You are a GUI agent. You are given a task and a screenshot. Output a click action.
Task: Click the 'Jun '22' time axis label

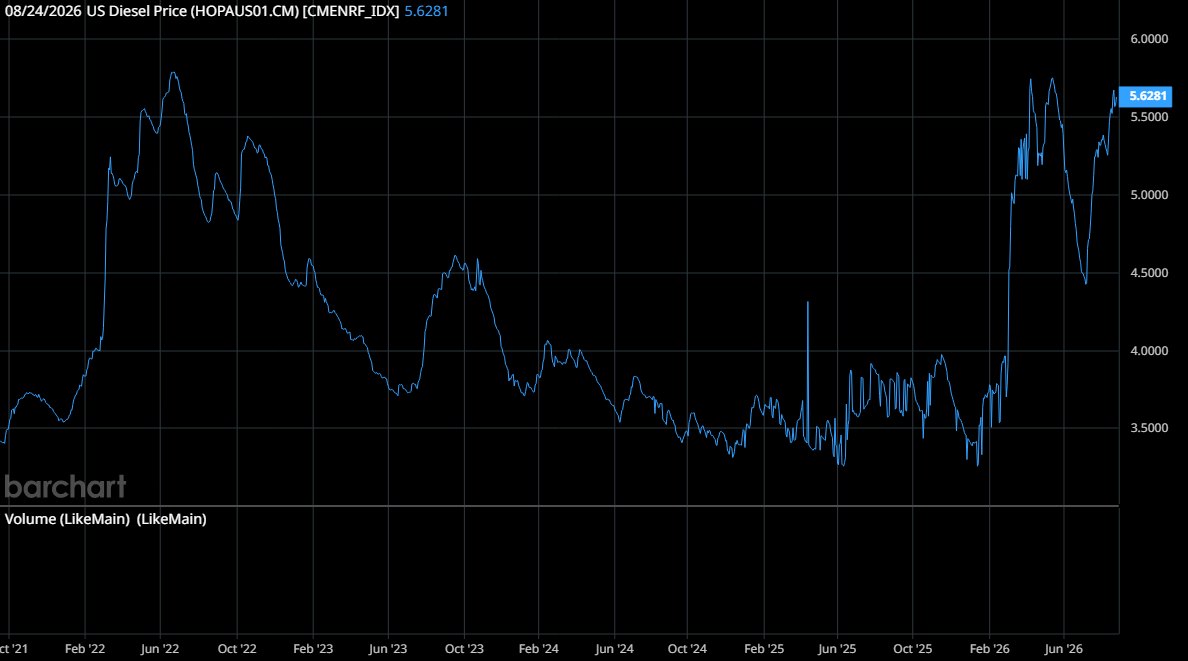pos(160,649)
